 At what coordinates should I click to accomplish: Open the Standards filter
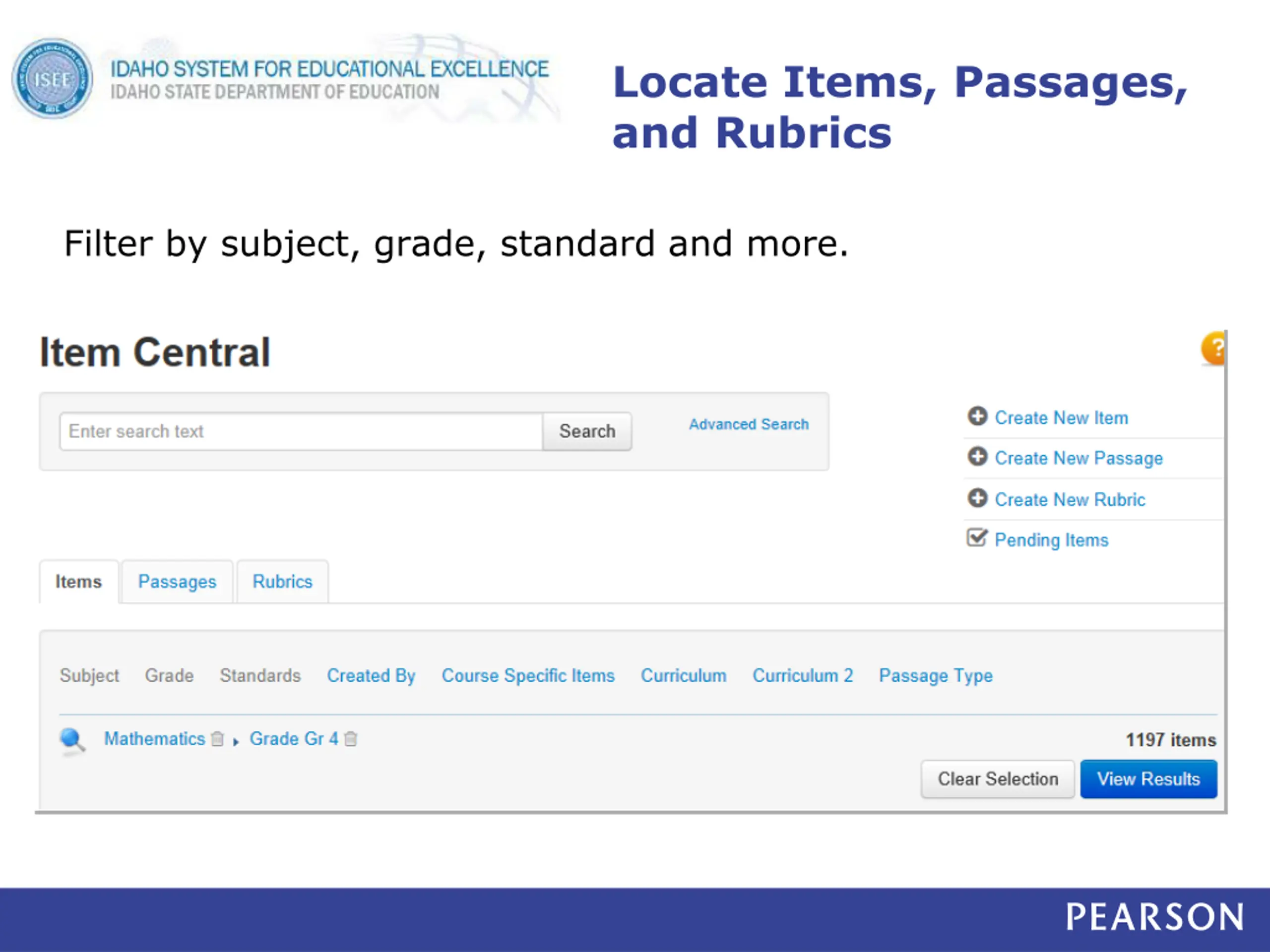coord(260,676)
